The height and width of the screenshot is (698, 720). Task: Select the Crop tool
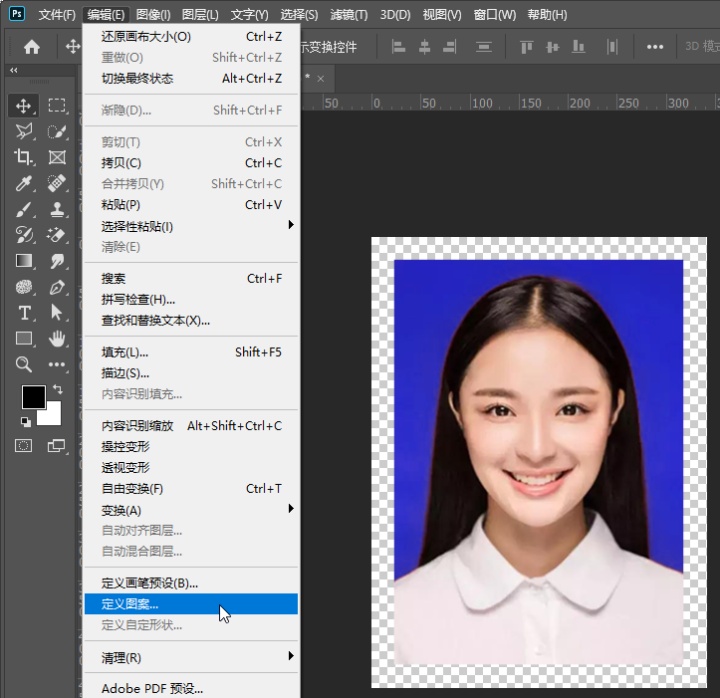coord(23,157)
